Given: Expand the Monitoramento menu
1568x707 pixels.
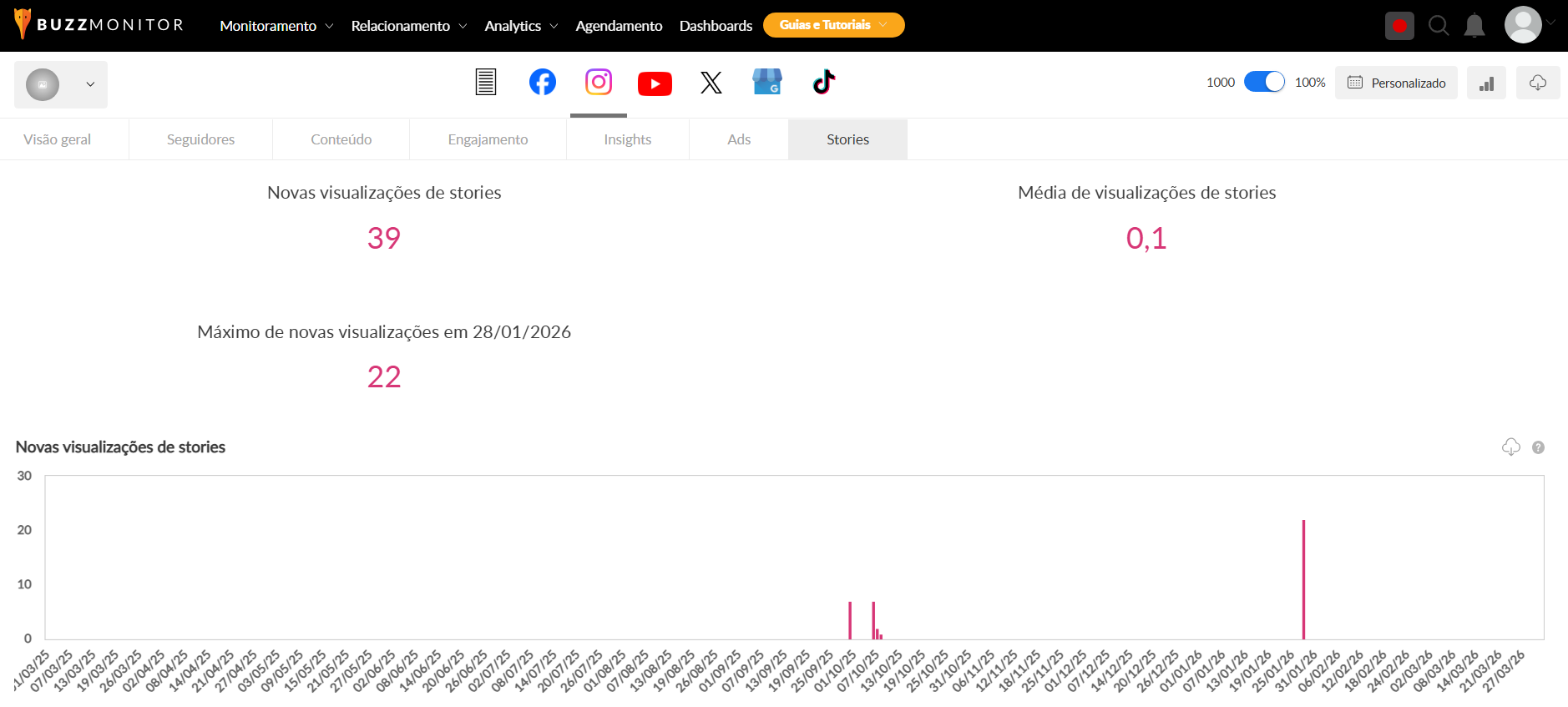Looking at the screenshot, I should click(x=276, y=26).
